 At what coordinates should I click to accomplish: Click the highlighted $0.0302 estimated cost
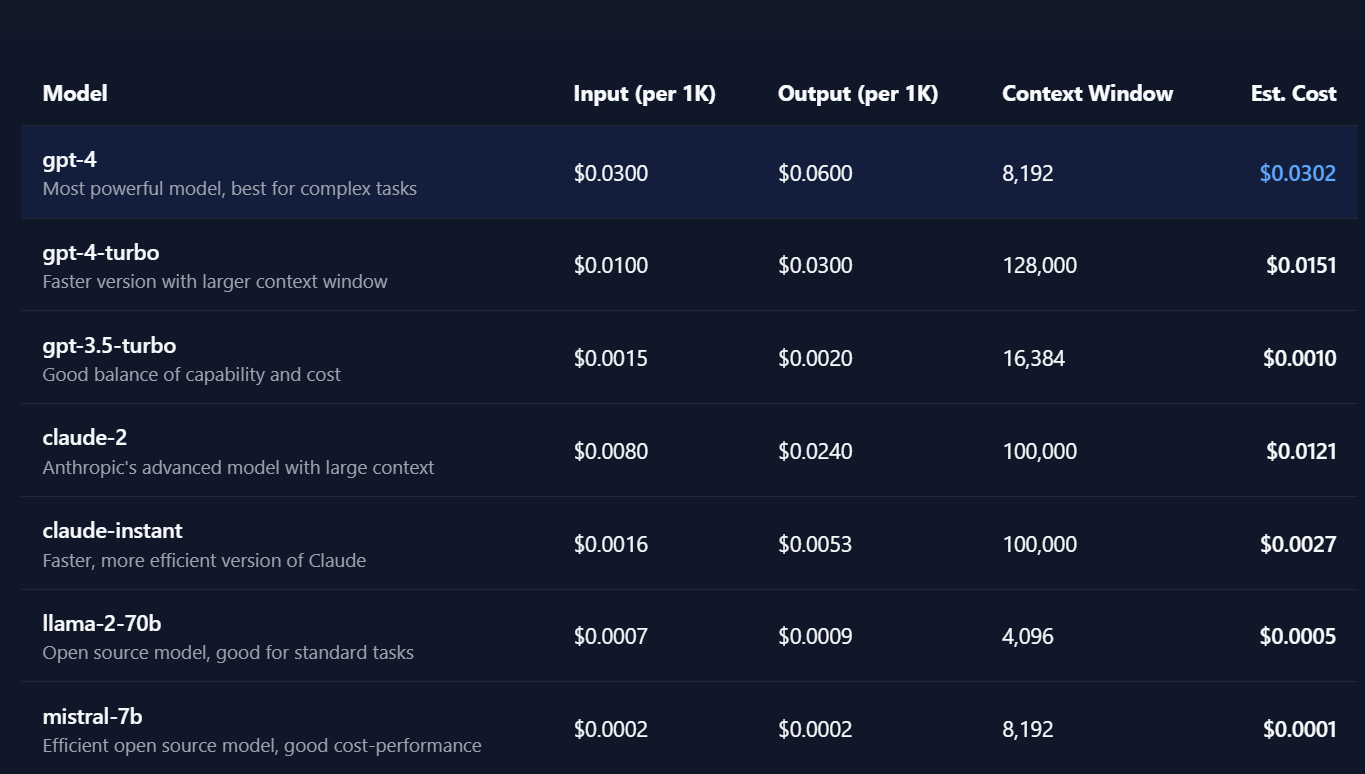(x=1297, y=173)
